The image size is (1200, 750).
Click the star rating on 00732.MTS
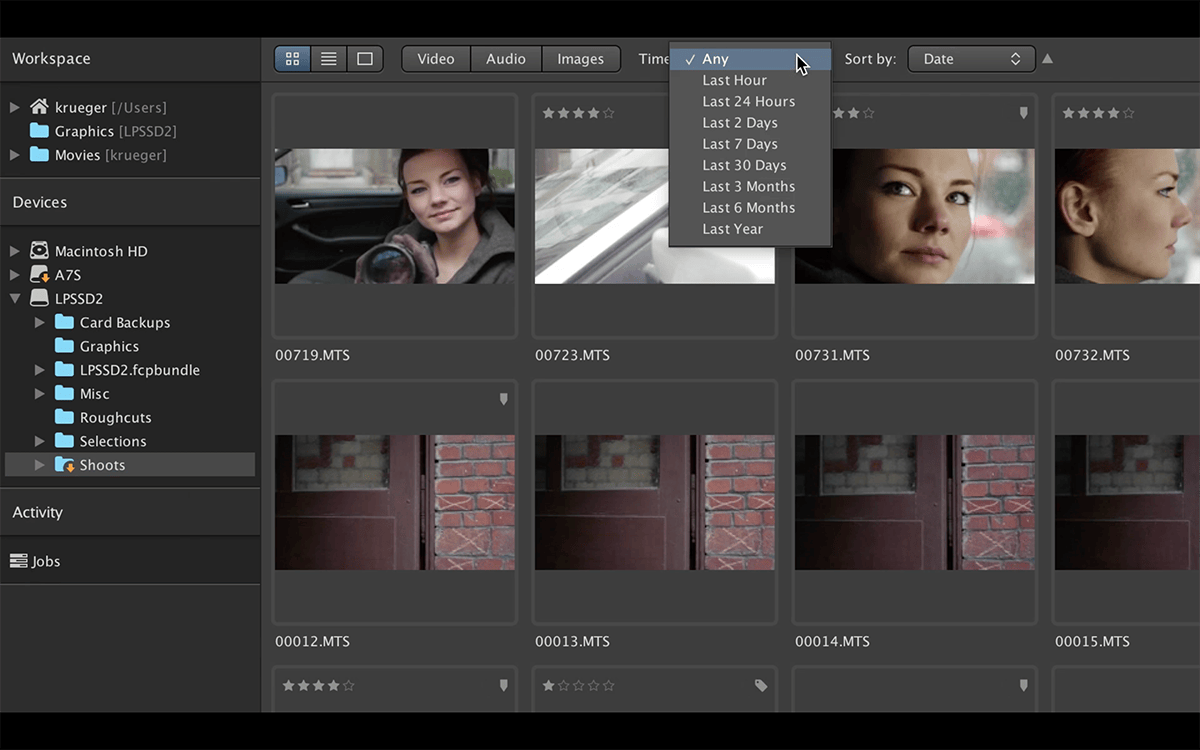[x=1098, y=114]
